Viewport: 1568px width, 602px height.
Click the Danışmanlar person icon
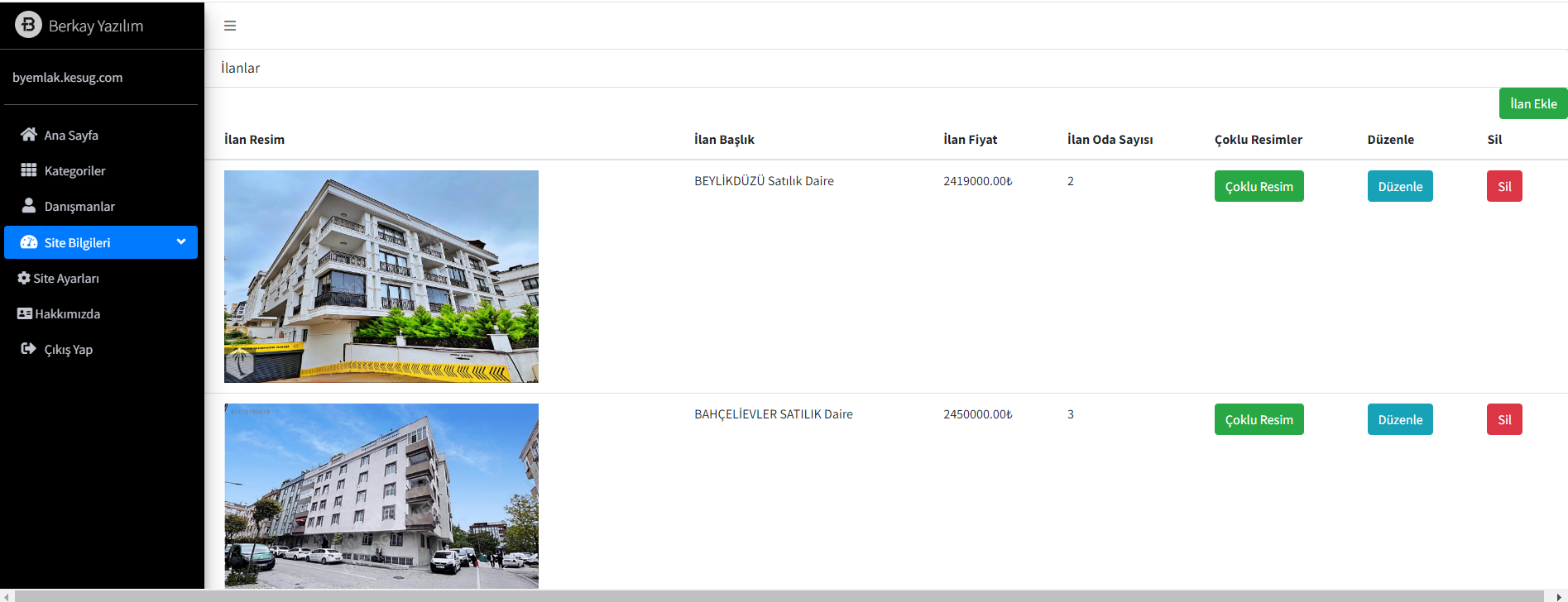29,205
